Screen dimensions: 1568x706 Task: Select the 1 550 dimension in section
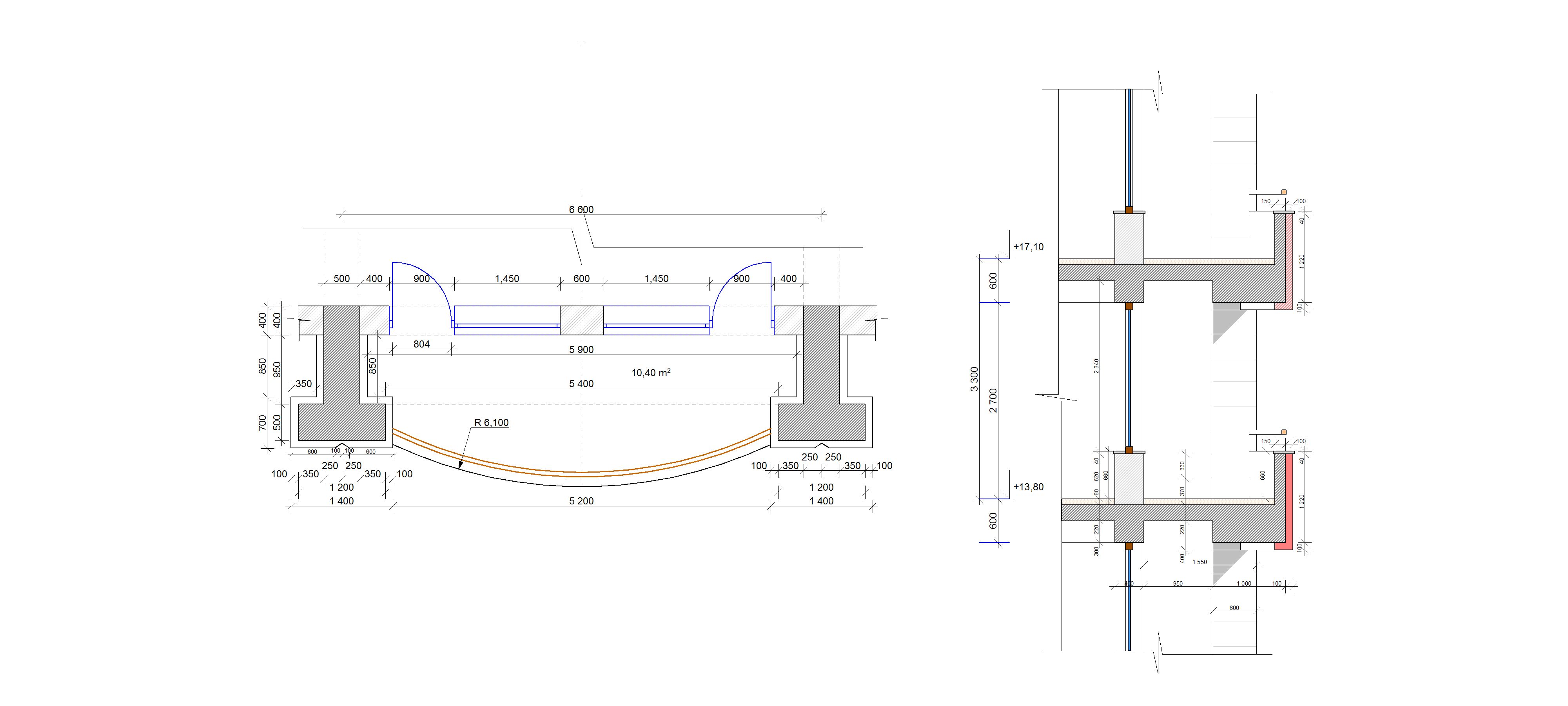(1199, 562)
